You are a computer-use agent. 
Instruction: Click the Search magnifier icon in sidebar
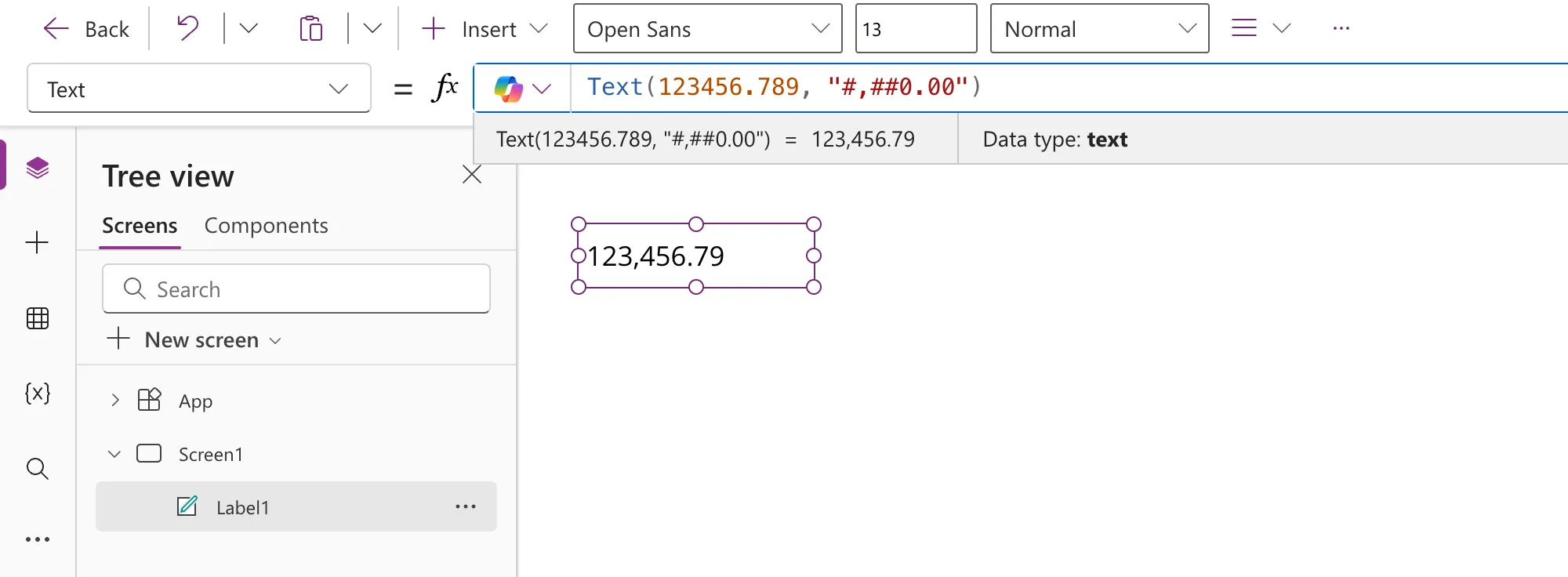pos(38,469)
